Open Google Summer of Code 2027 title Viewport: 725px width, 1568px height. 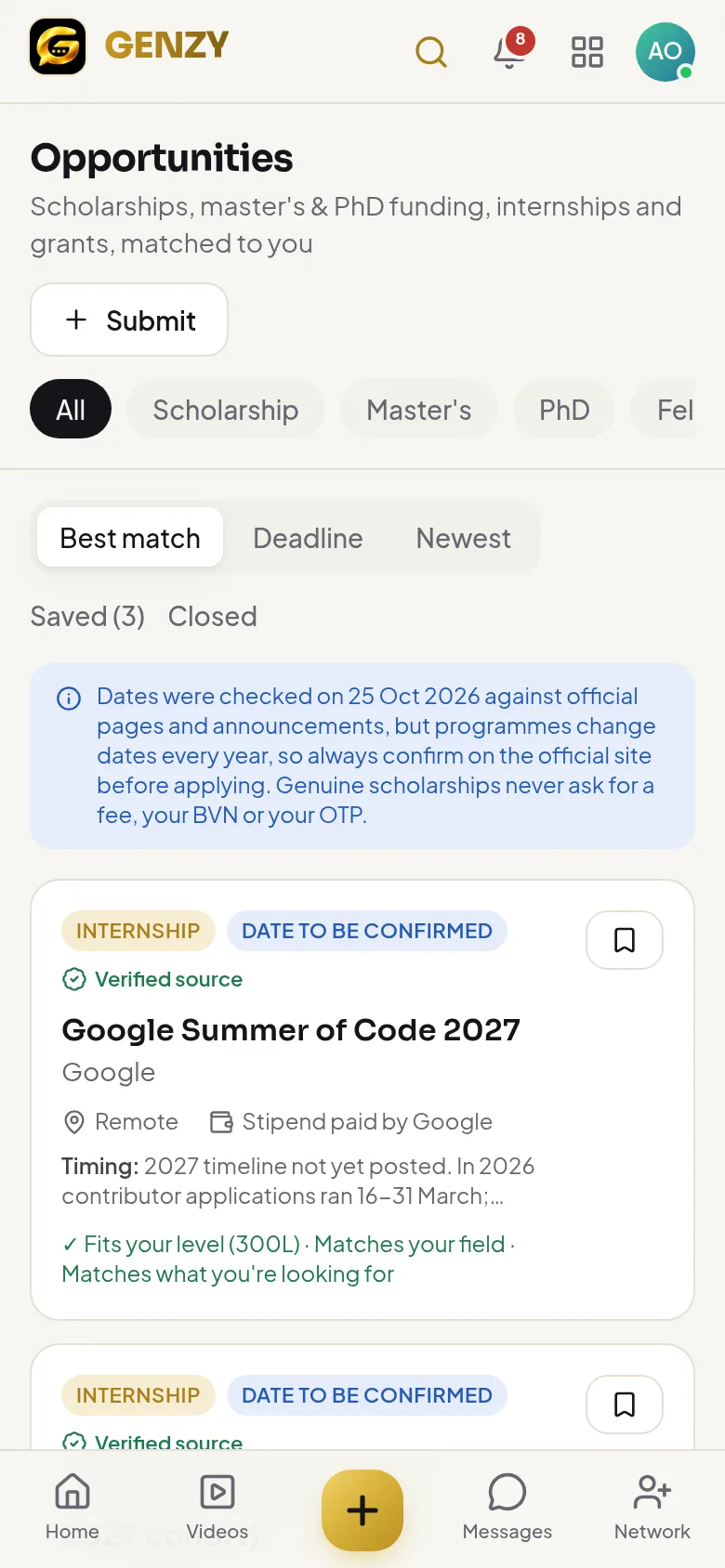point(291,1029)
